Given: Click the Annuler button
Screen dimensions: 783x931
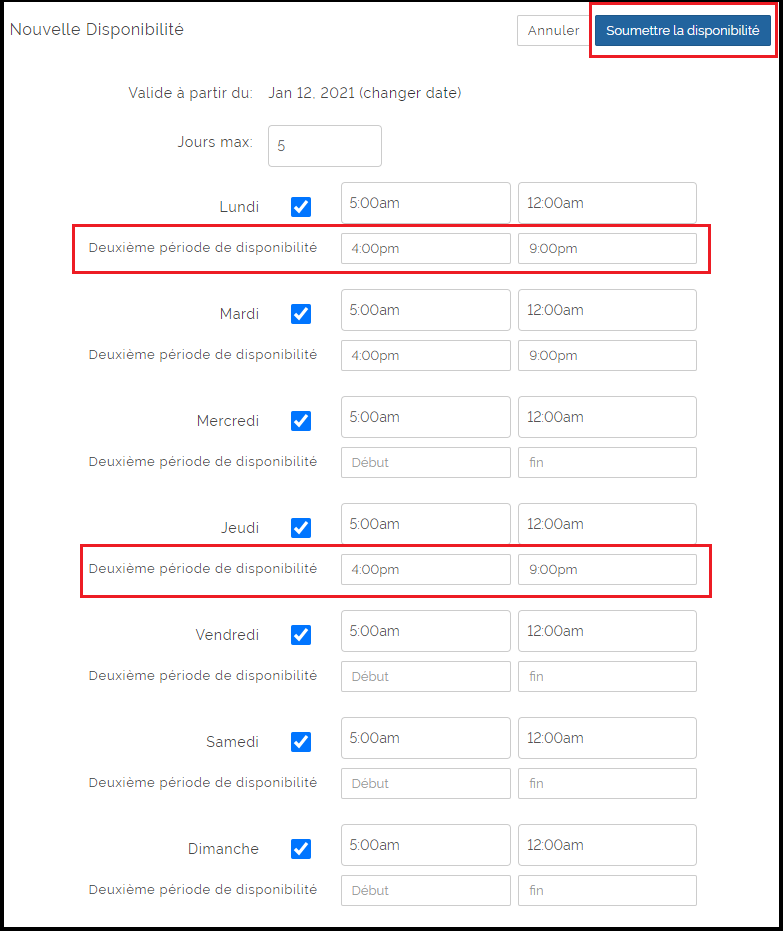Looking at the screenshot, I should (553, 30).
